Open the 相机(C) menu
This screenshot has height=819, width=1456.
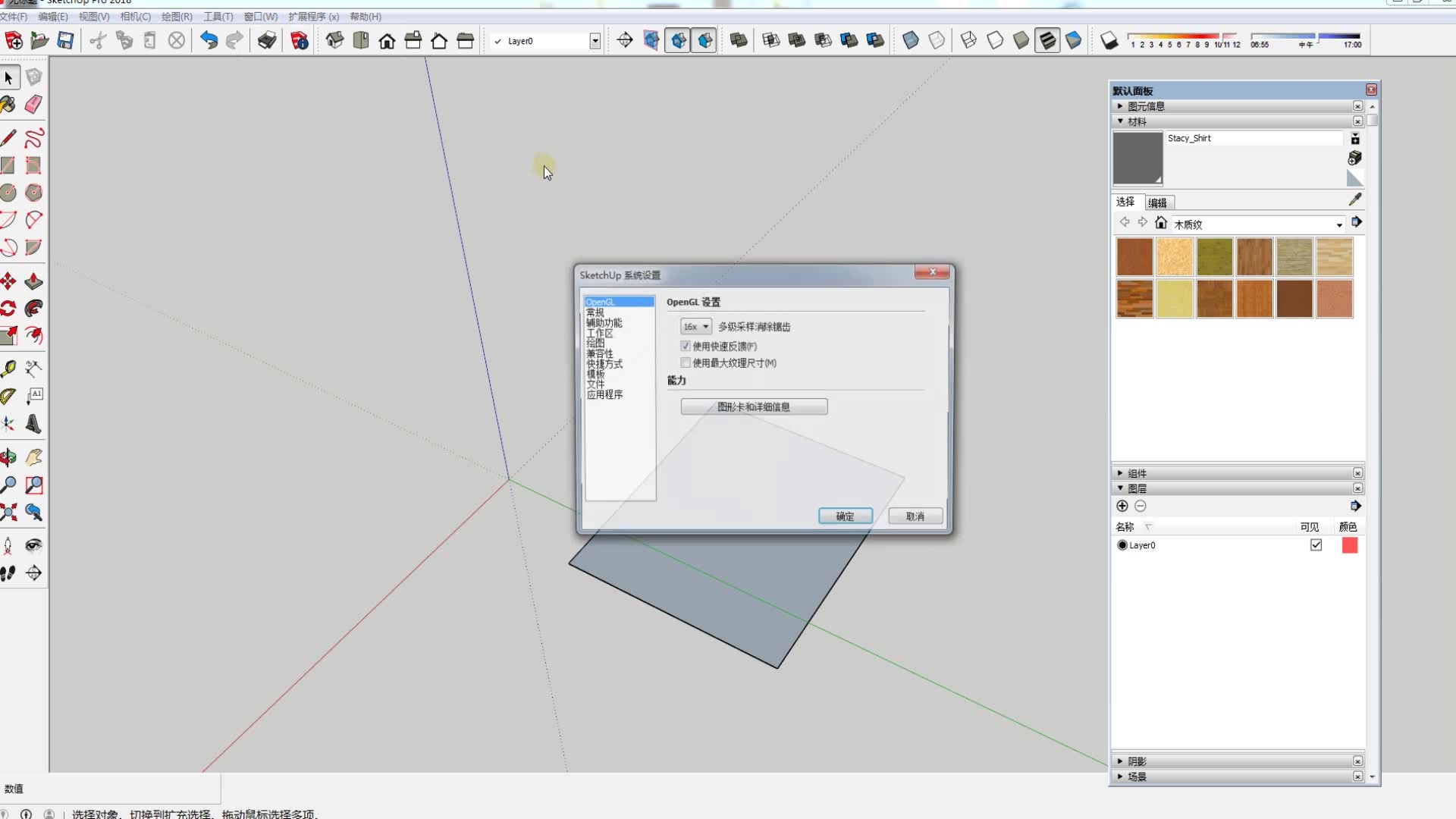click(135, 17)
